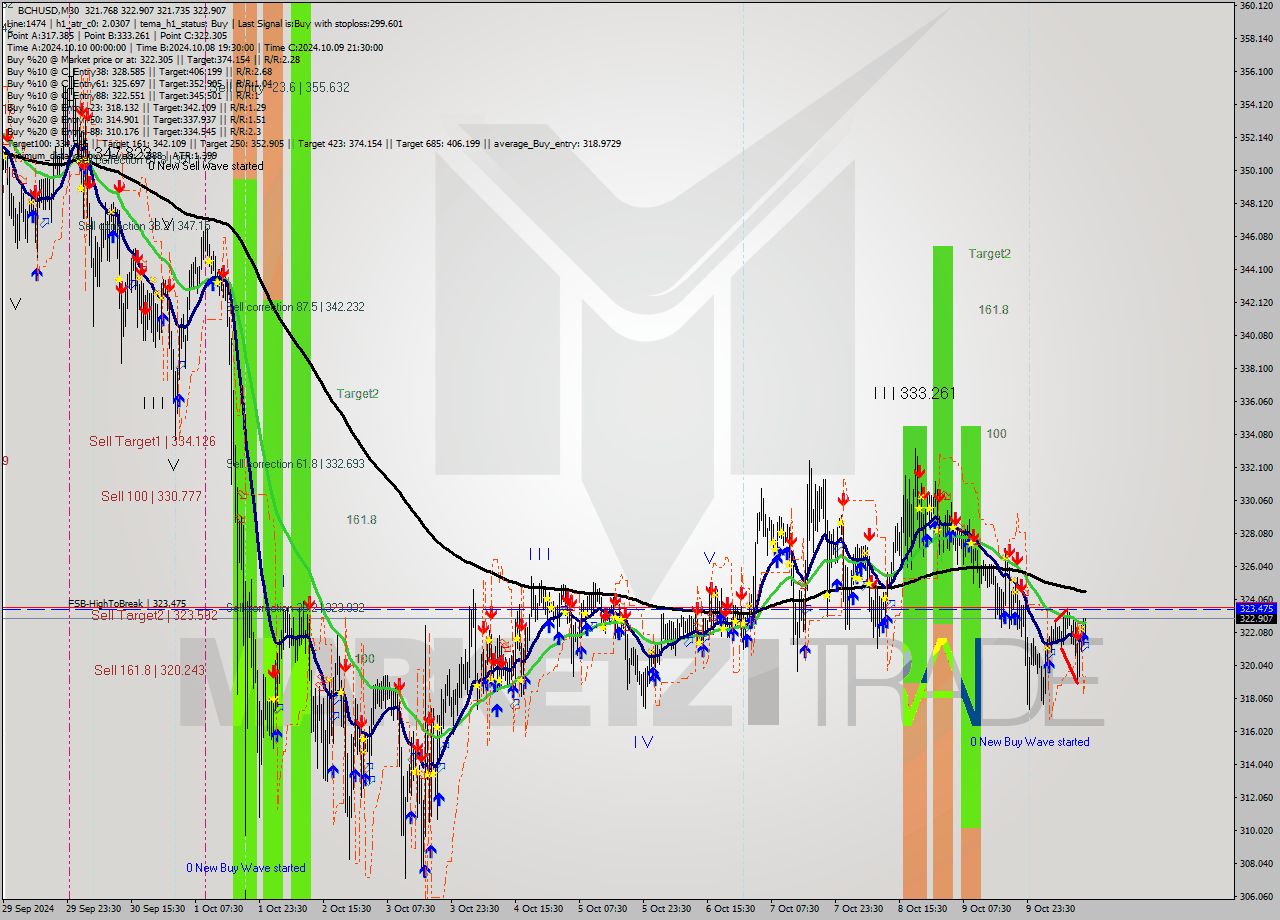Click the 'Sell Target1 | 334.126' label
Image resolution: width=1280 pixels, height=920 pixels.
point(152,441)
